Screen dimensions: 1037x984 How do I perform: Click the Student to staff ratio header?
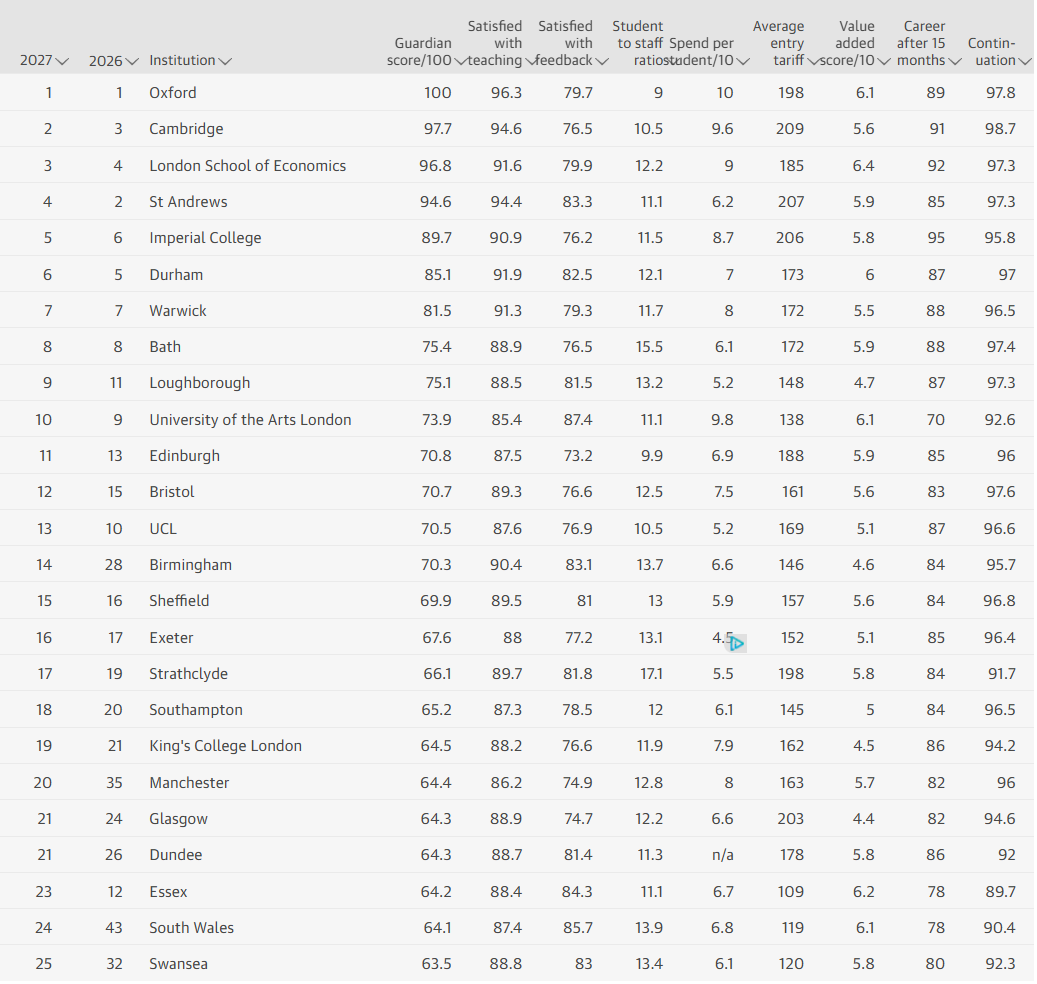638,43
